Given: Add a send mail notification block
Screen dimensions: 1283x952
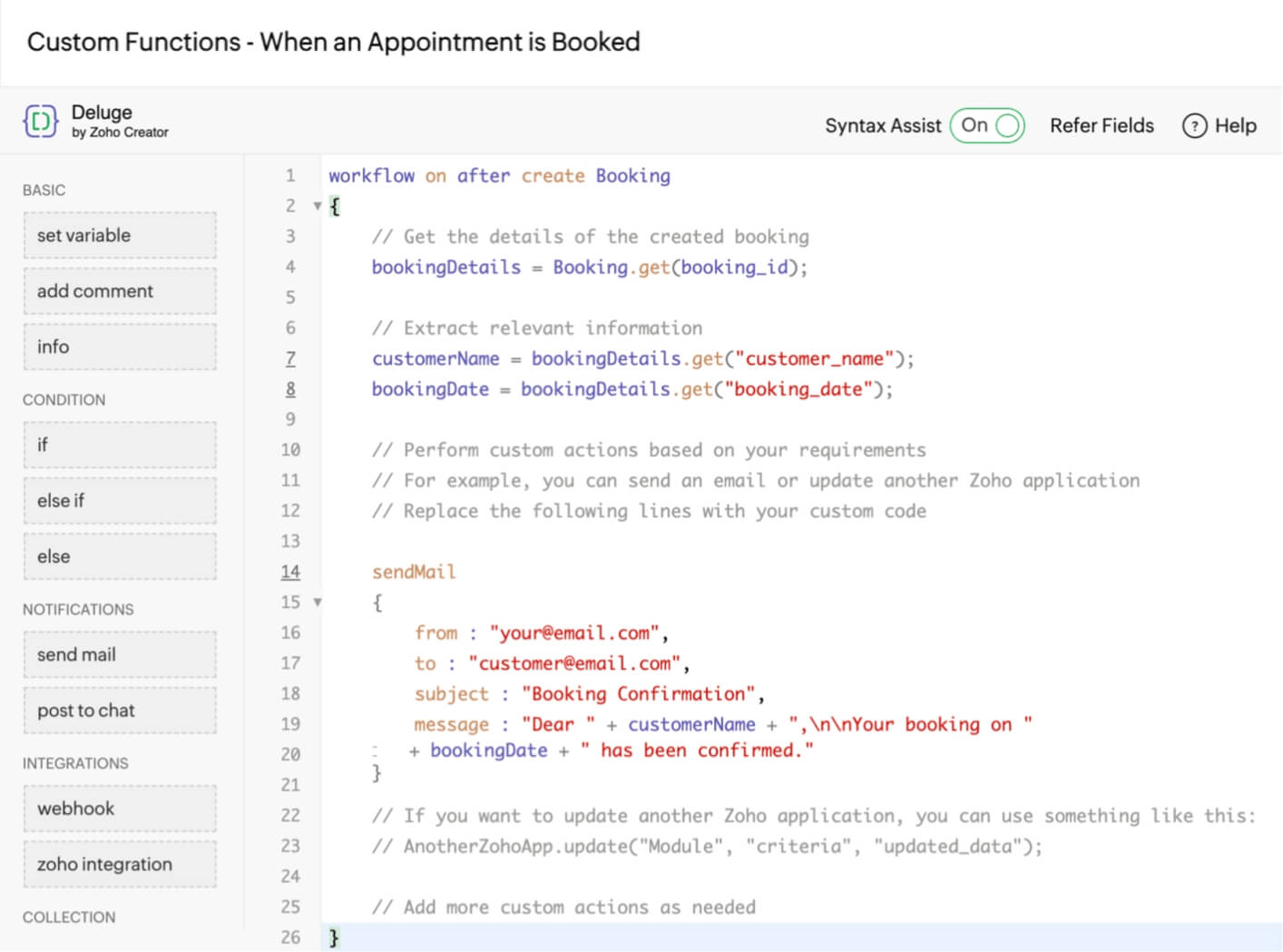Looking at the screenshot, I should point(120,654).
